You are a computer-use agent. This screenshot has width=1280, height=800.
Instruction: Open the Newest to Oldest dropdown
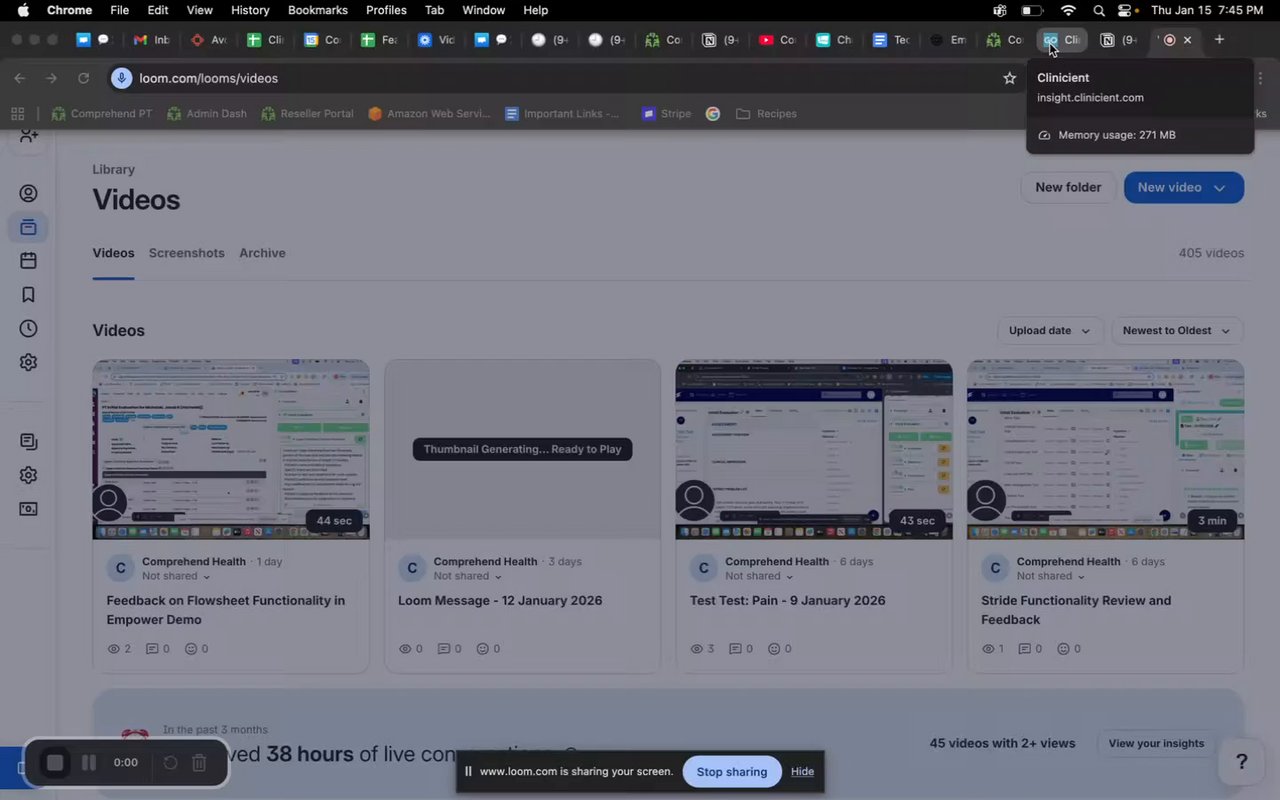click(1177, 331)
